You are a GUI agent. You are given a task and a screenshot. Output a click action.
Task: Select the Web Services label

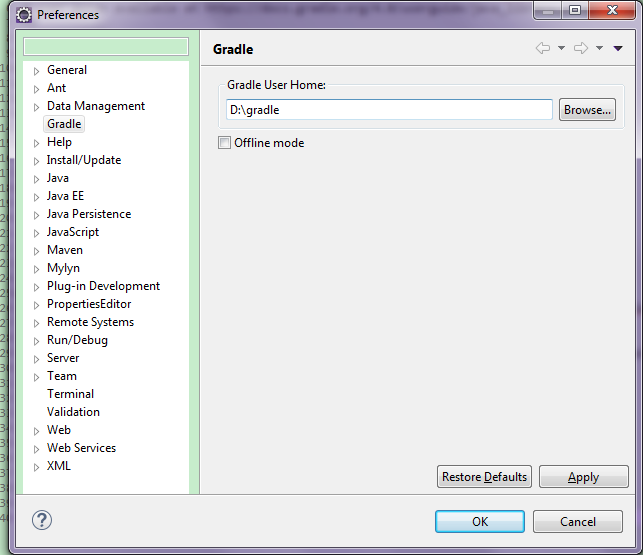coord(82,448)
